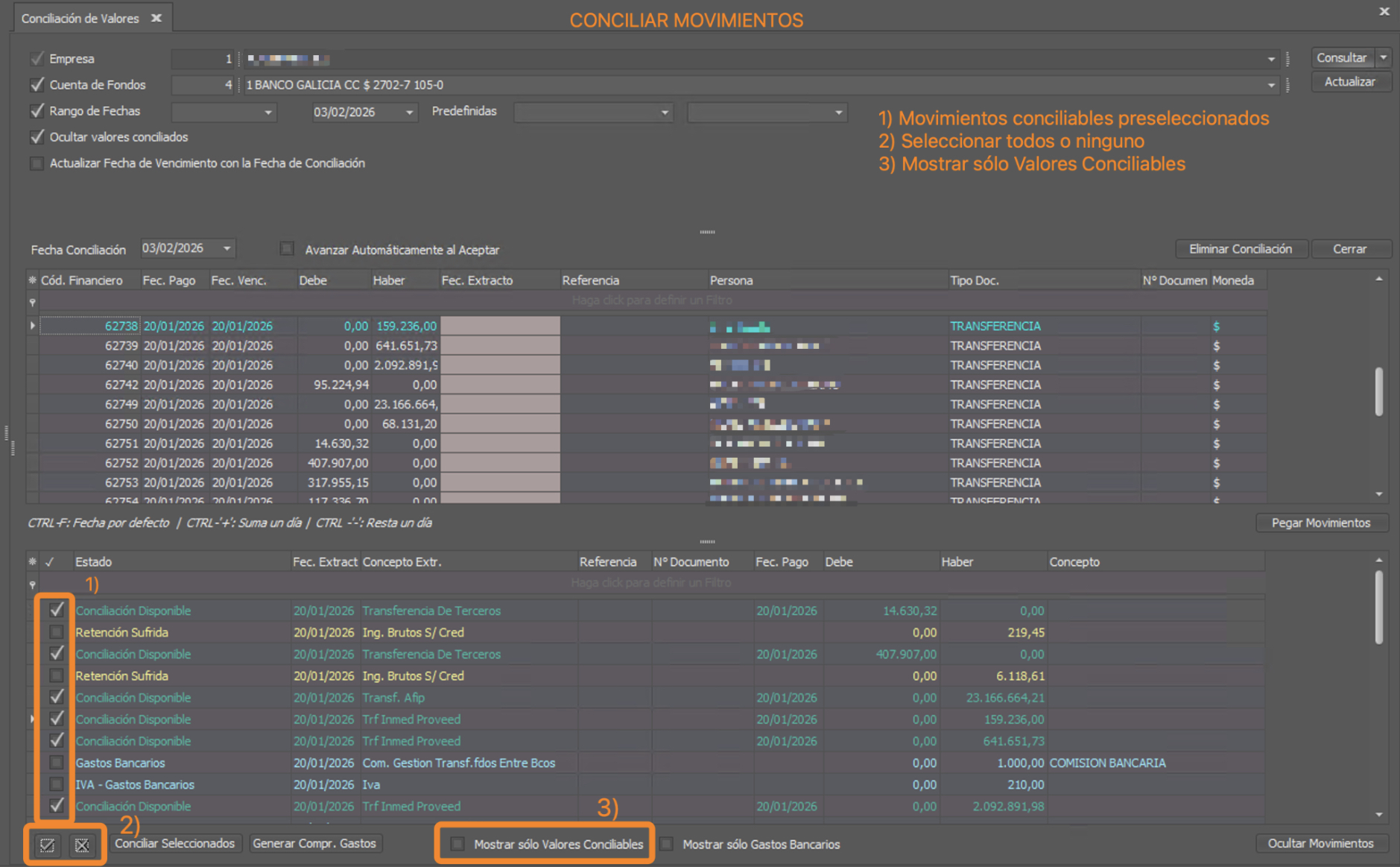Click the filter icon in upper grid

[32, 302]
